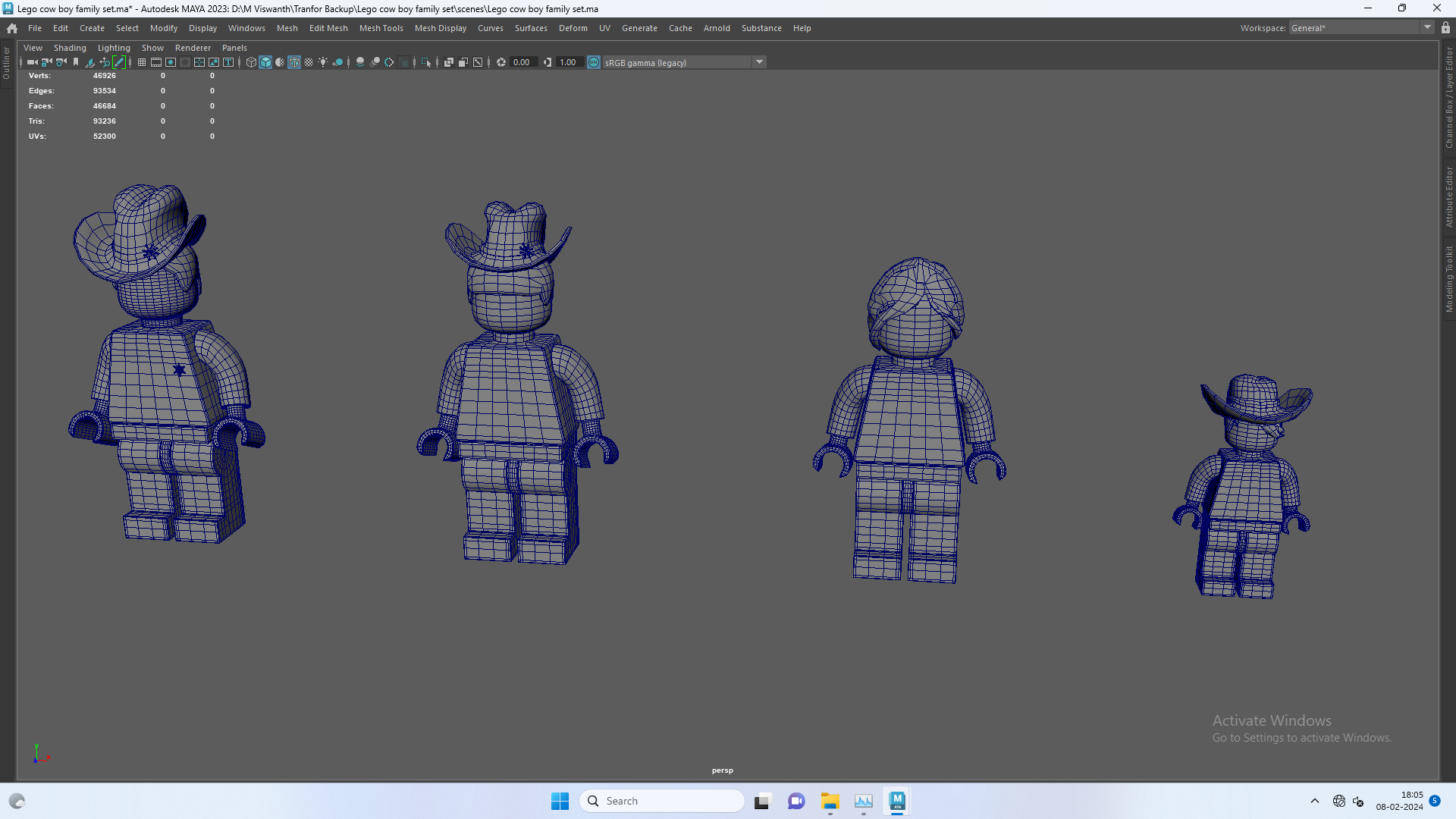The height and width of the screenshot is (819, 1456).
Task: Click the taskbar Search box
Action: (662, 801)
